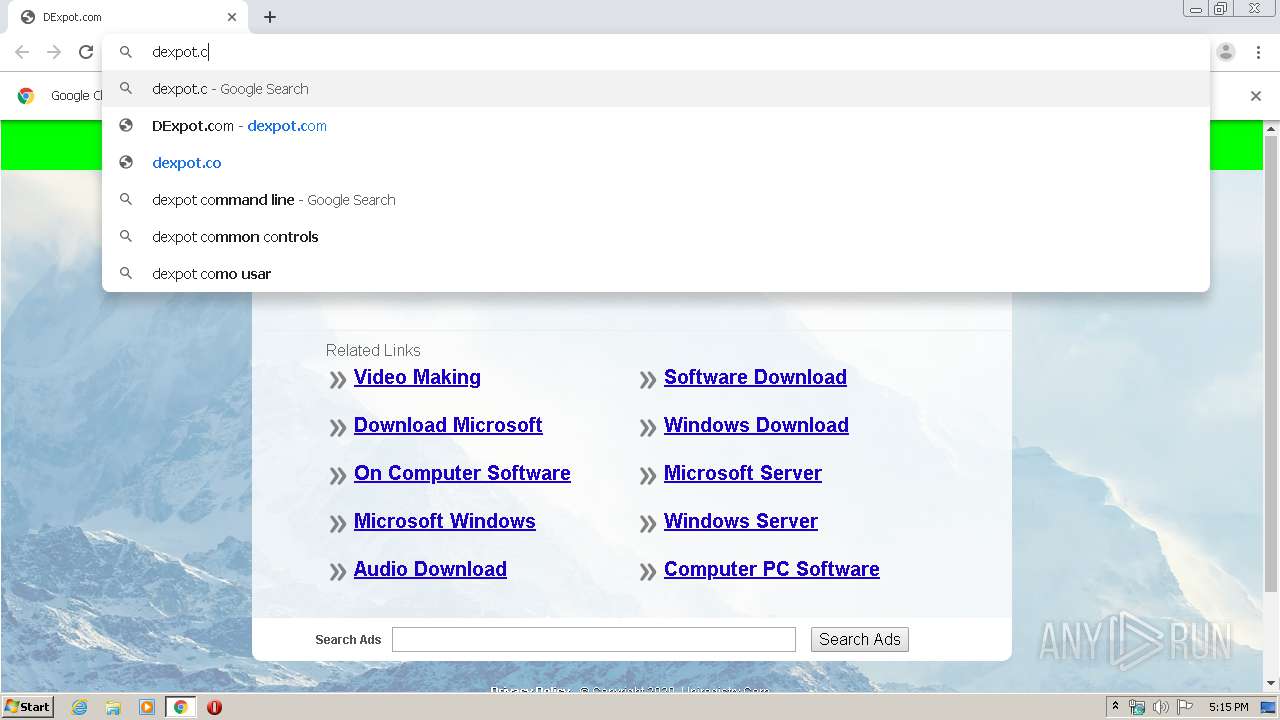Dismiss the Google Chrome info bar
This screenshot has width=1280, height=720.
1256,96
